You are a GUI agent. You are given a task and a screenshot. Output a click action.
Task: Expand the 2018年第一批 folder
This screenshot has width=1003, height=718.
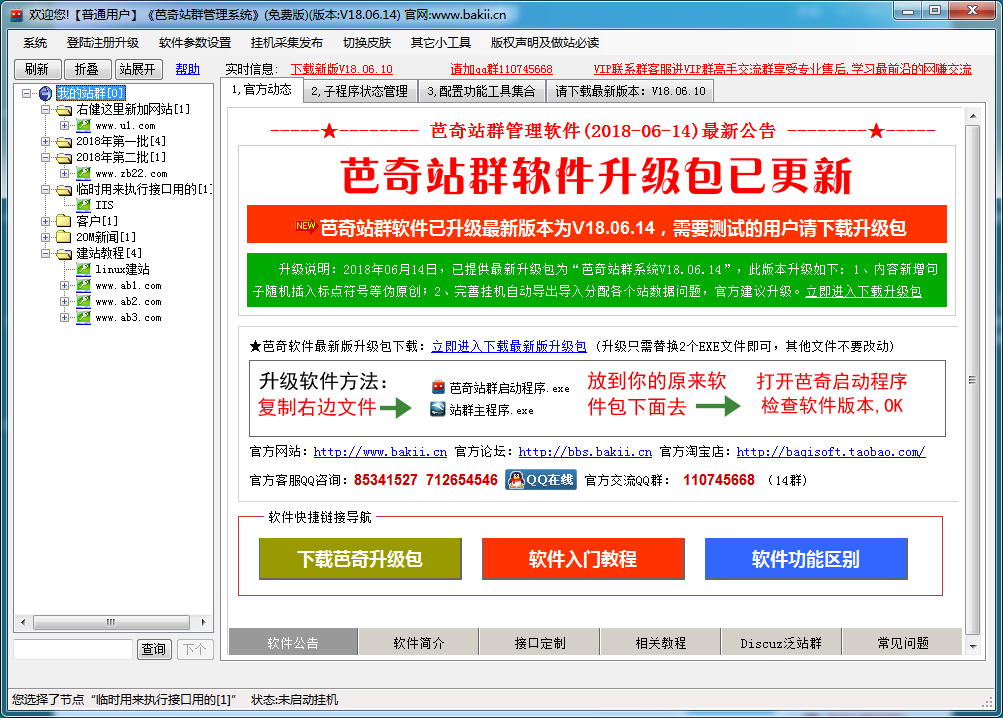pyautogui.click(x=45, y=141)
